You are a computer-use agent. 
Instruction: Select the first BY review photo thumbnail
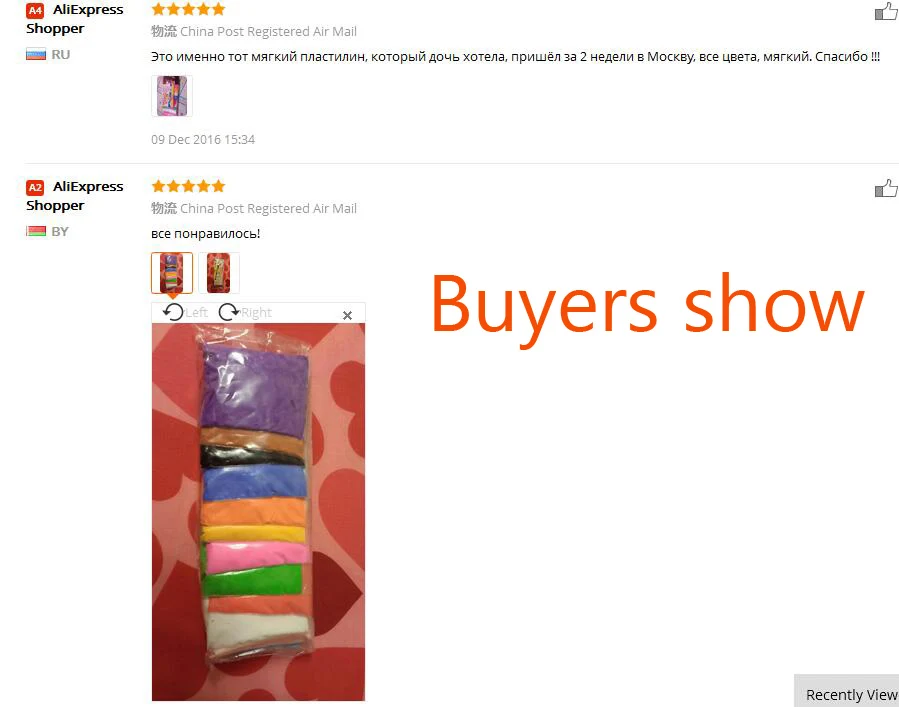point(171,273)
